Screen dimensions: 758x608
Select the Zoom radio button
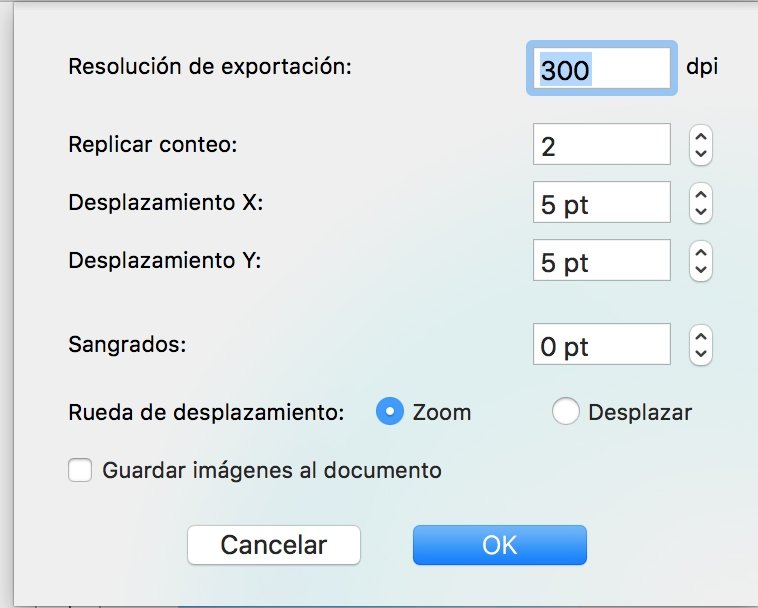point(390,411)
